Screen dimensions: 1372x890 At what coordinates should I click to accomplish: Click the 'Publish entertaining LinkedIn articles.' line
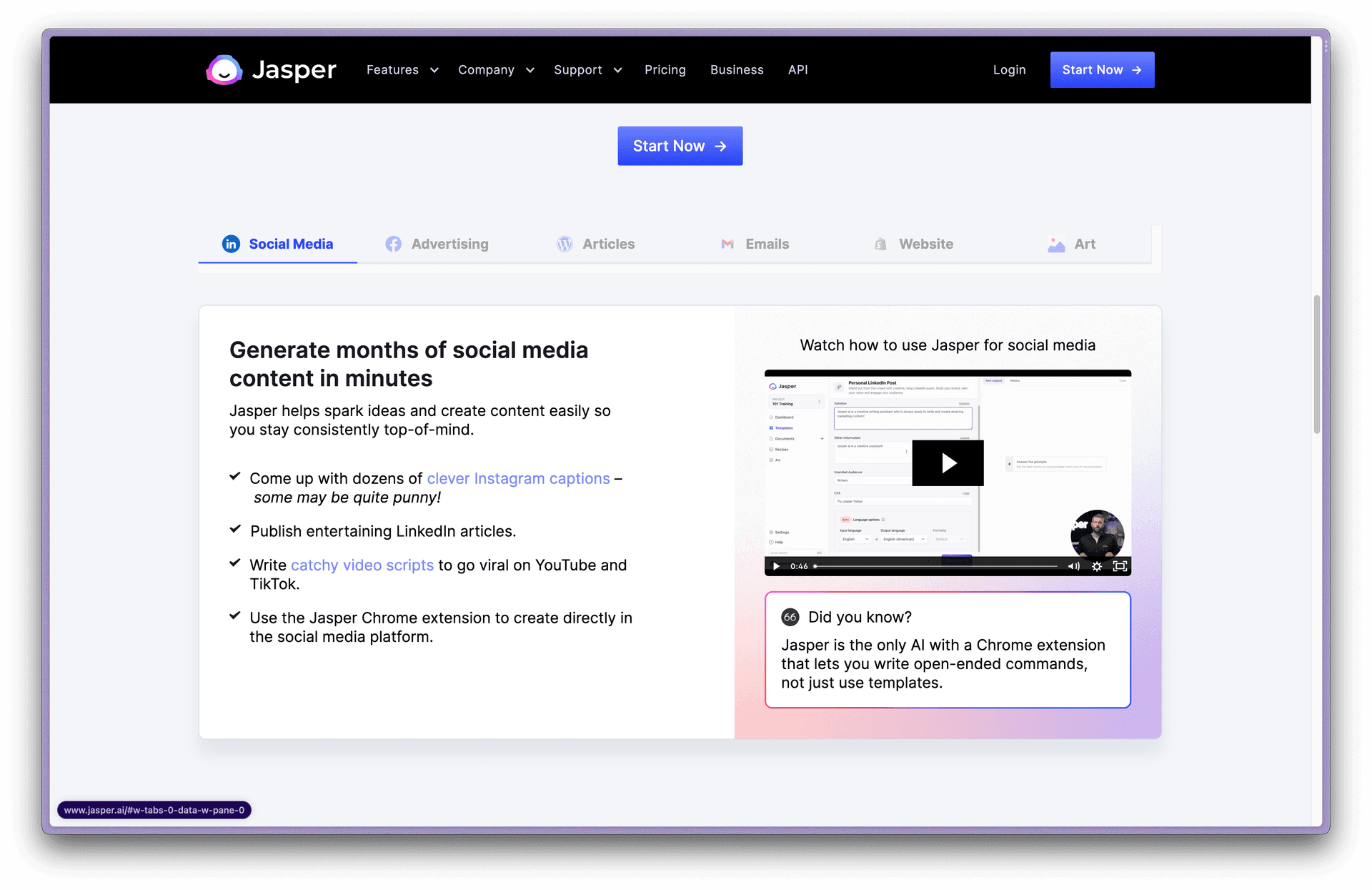pyautogui.click(x=383, y=531)
